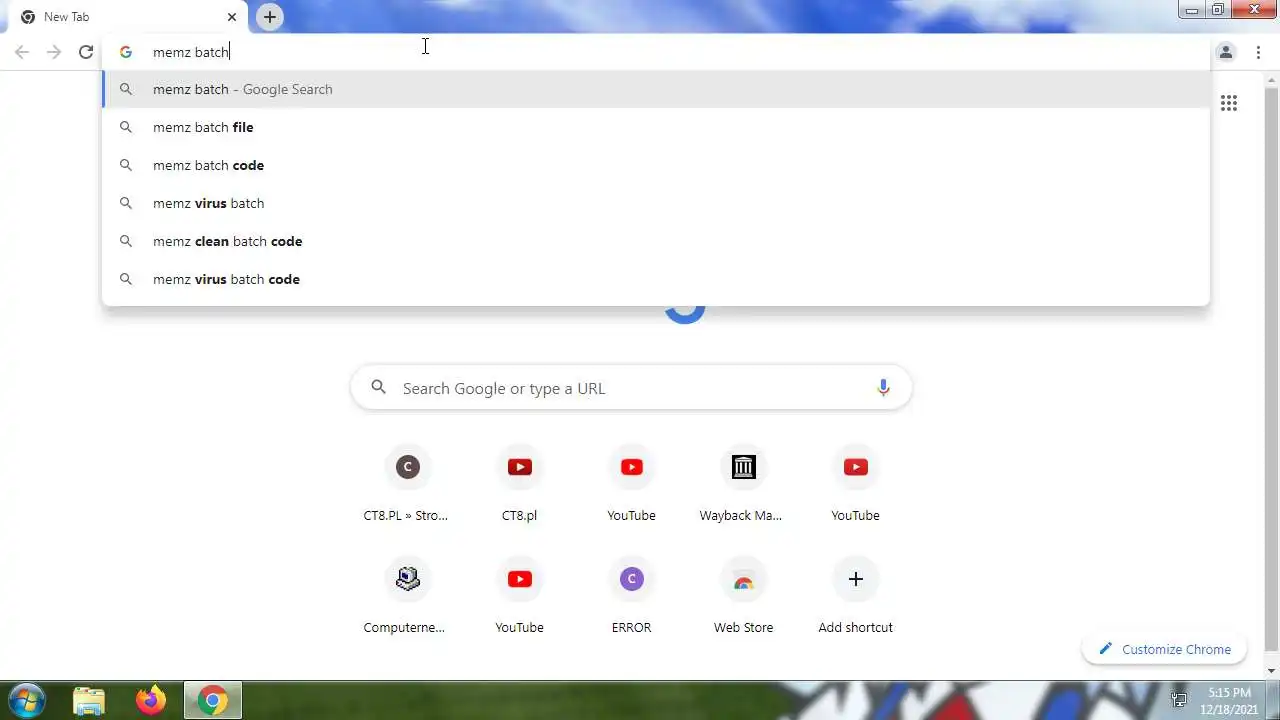Click the network icon in the system tray
Image resolution: width=1280 pixels, height=720 pixels.
[1179, 701]
